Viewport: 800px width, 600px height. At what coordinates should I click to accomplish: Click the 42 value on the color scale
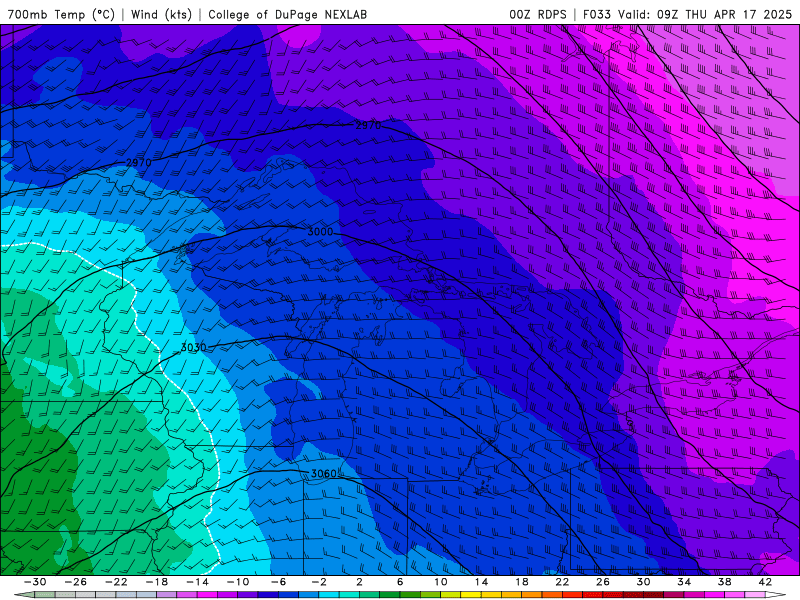click(x=765, y=582)
